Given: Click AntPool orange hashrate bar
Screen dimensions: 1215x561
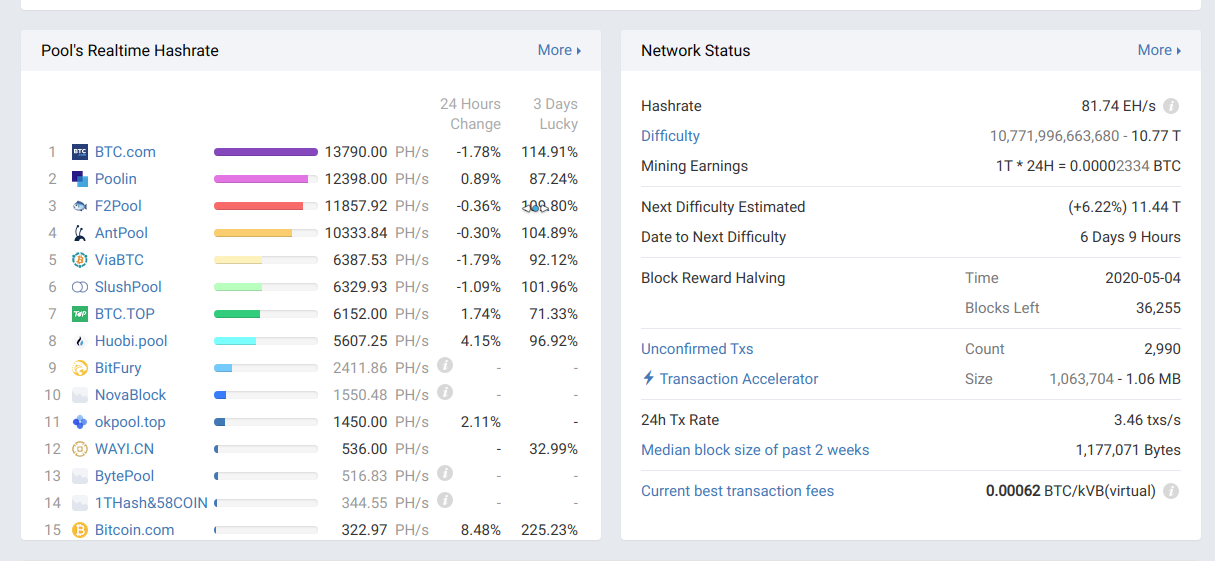Looking at the screenshot, I should click(253, 233).
